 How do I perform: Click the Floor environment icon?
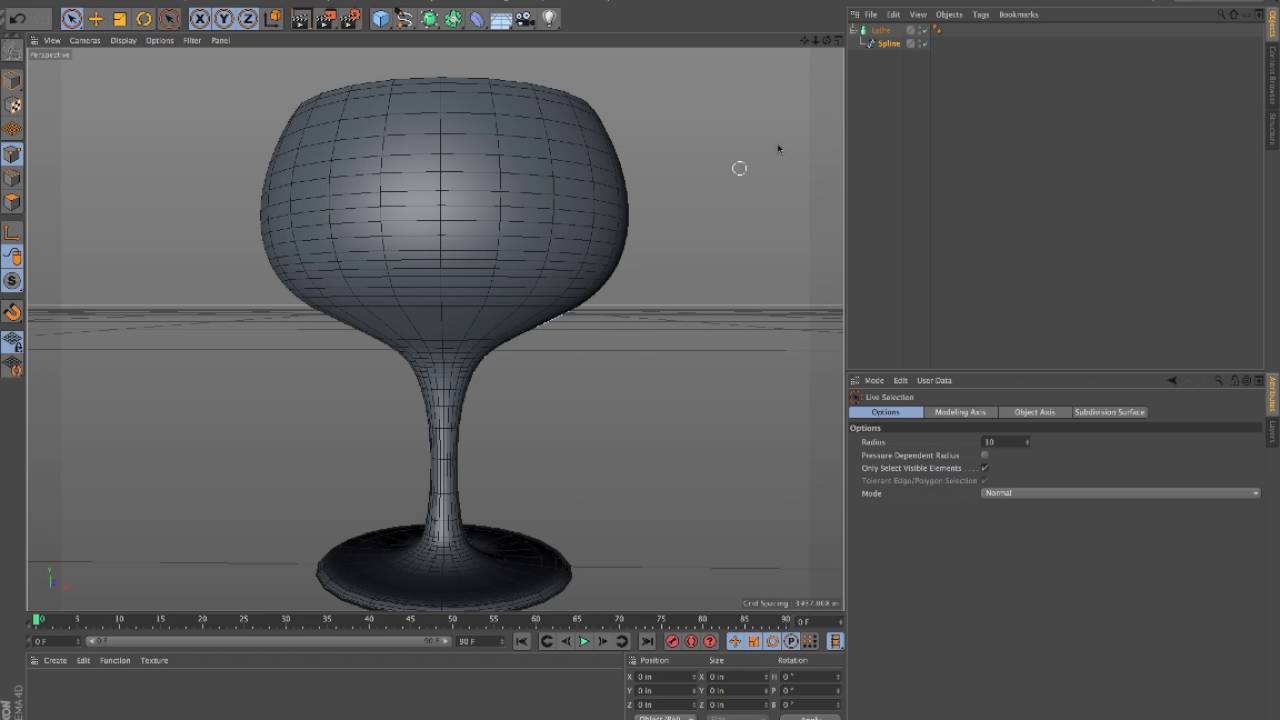coord(501,18)
